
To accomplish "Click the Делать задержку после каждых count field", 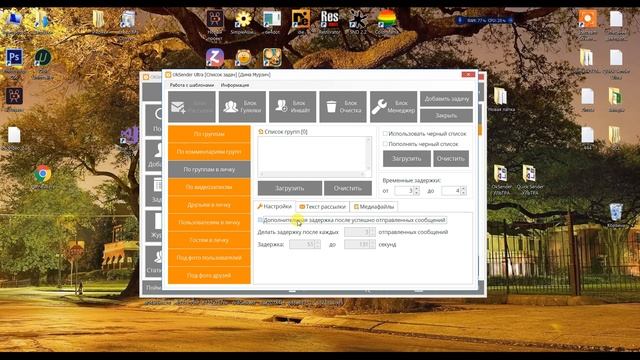I will coord(357,232).
